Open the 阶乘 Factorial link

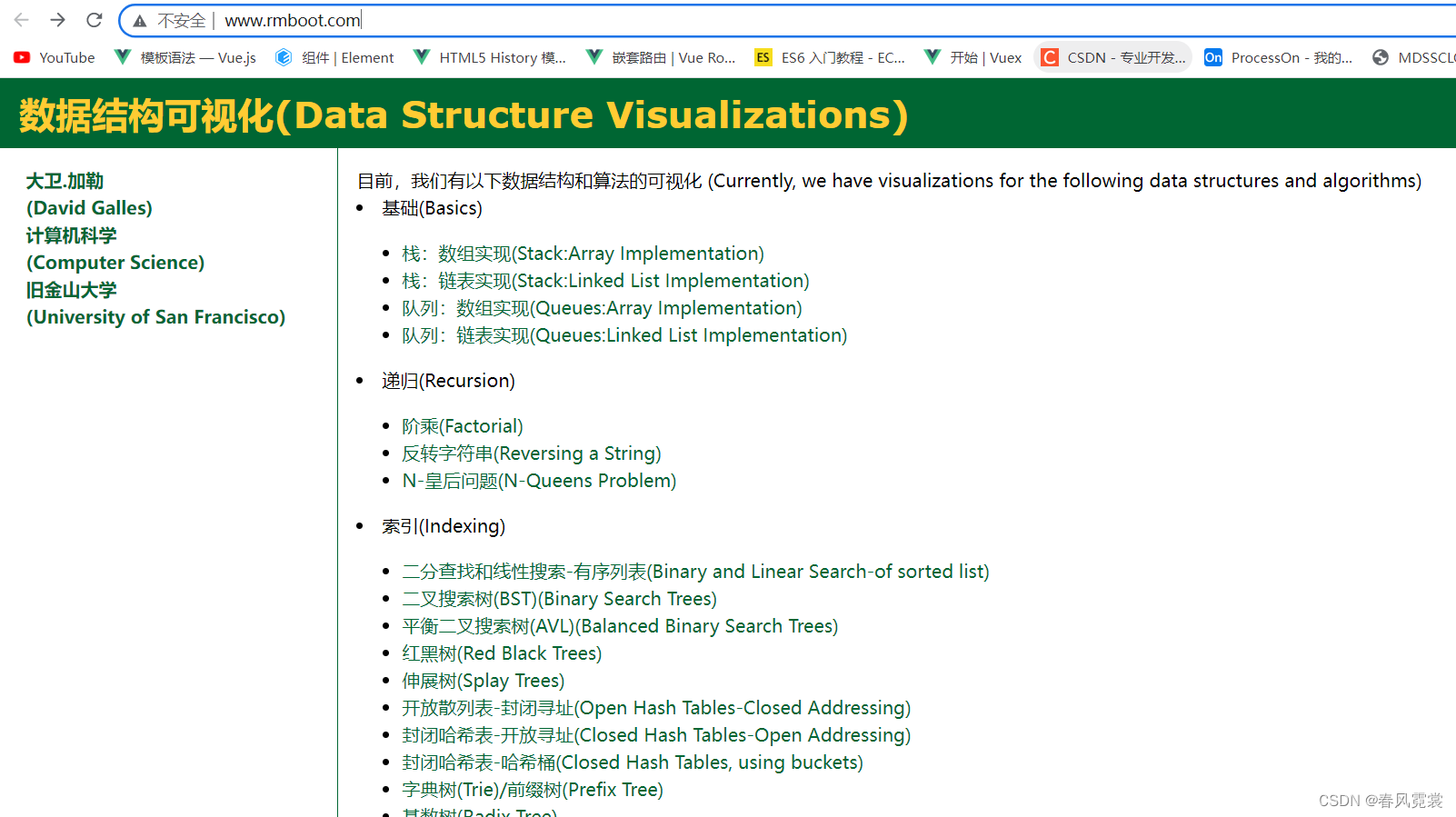pos(463,426)
